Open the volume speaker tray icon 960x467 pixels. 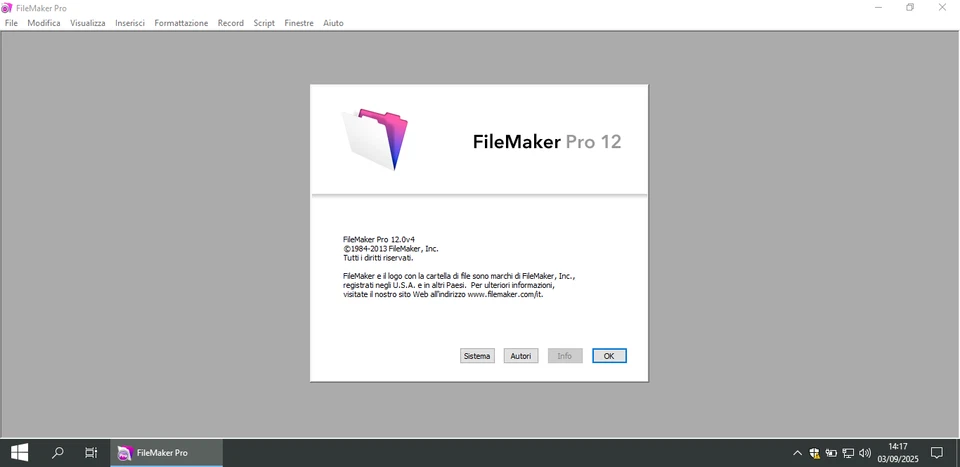click(x=865, y=453)
